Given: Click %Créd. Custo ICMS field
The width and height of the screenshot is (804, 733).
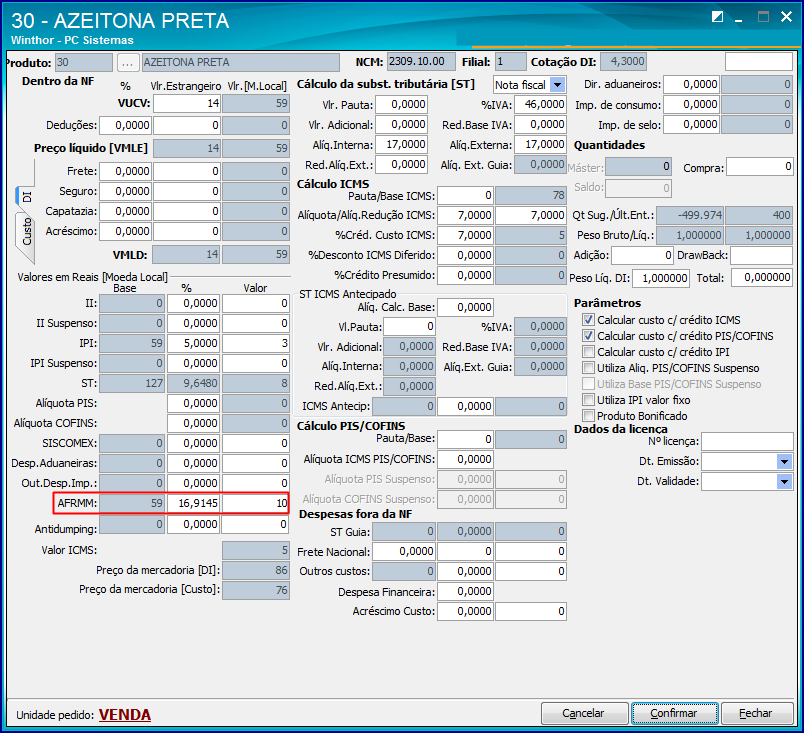Looking at the screenshot, I should coord(466,235).
